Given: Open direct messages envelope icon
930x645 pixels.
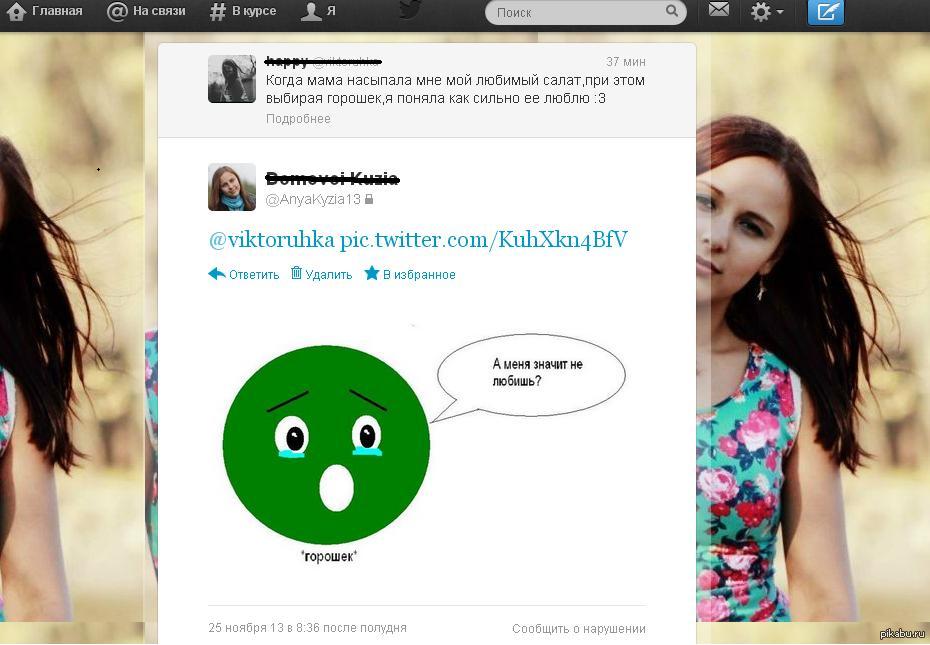Looking at the screenshot, I should (718, 10).
